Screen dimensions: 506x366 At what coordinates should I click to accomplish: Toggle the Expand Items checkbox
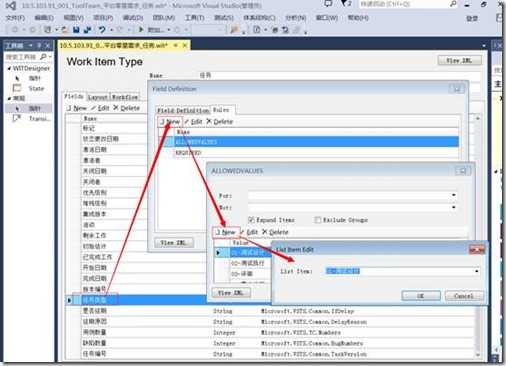(252, 220)
